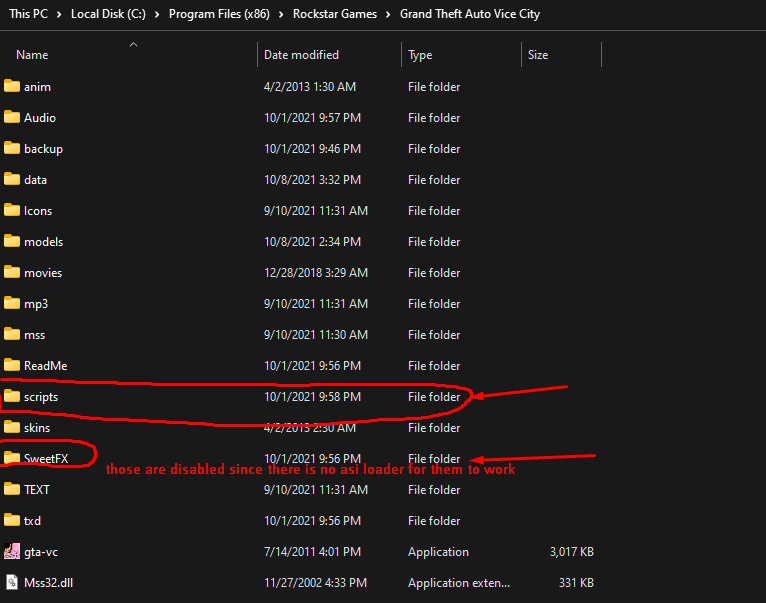This screenshot has width=766, height=603.
Task: Click 'Application exten...' type cell
Action: pyautogui.click(x=459, y=582)
